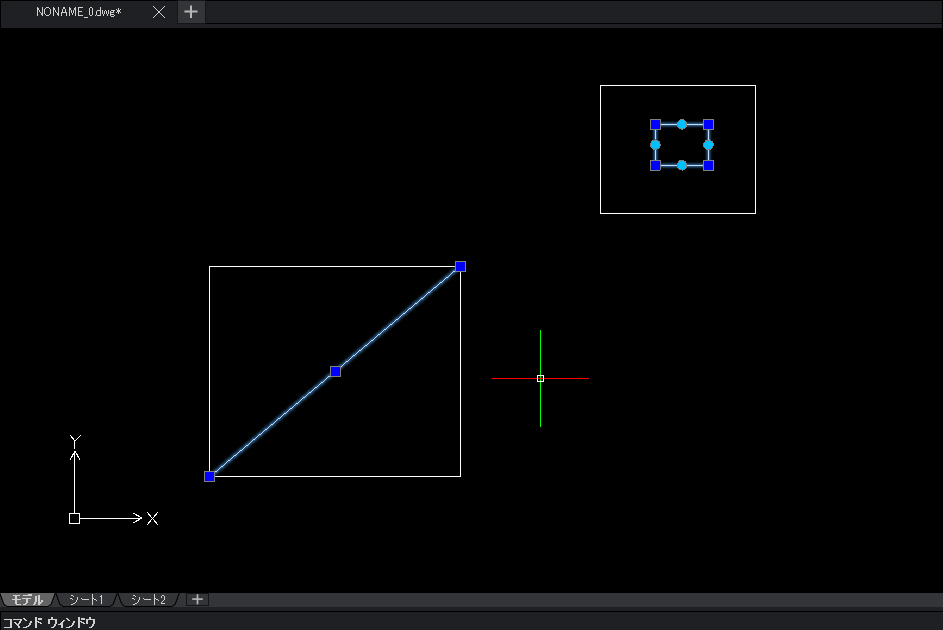Viewport: 943px width, 630px height.
Task: Switch to the シート1 layout tab
Action: [86, 599]
